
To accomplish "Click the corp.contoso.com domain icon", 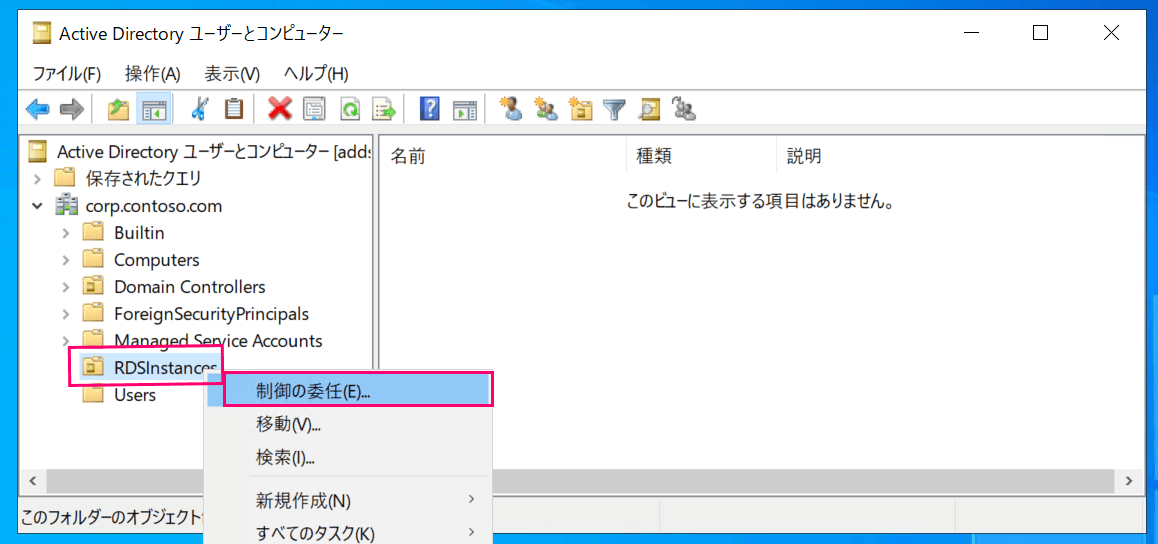I will 68,206.
